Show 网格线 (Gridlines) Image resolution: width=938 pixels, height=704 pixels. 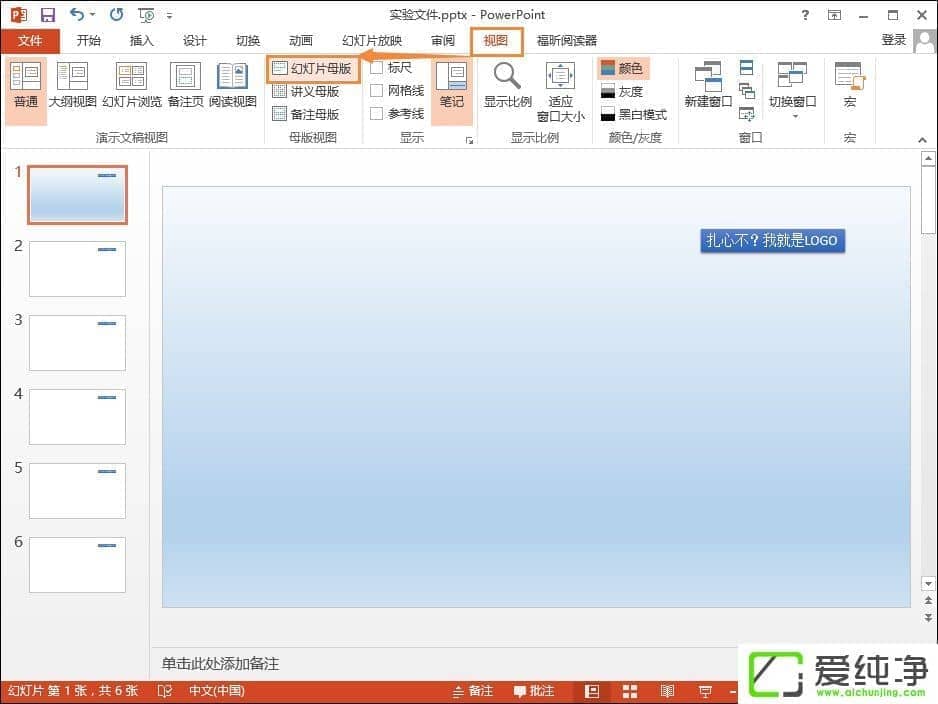pyautogui.click(x=376, y=91)
